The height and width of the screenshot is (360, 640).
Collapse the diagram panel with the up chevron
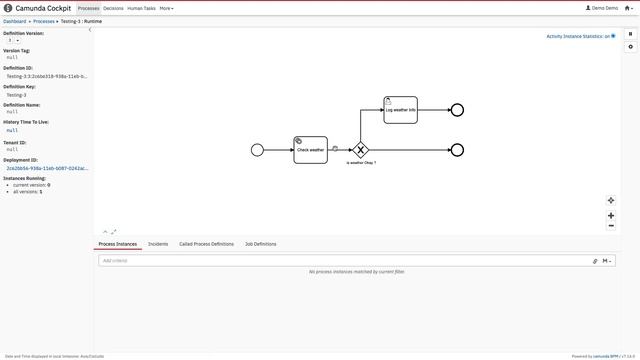coord(105,232)
